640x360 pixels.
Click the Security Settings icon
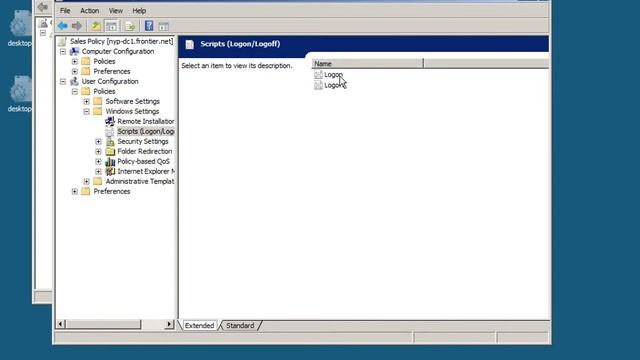click(110, 142)
